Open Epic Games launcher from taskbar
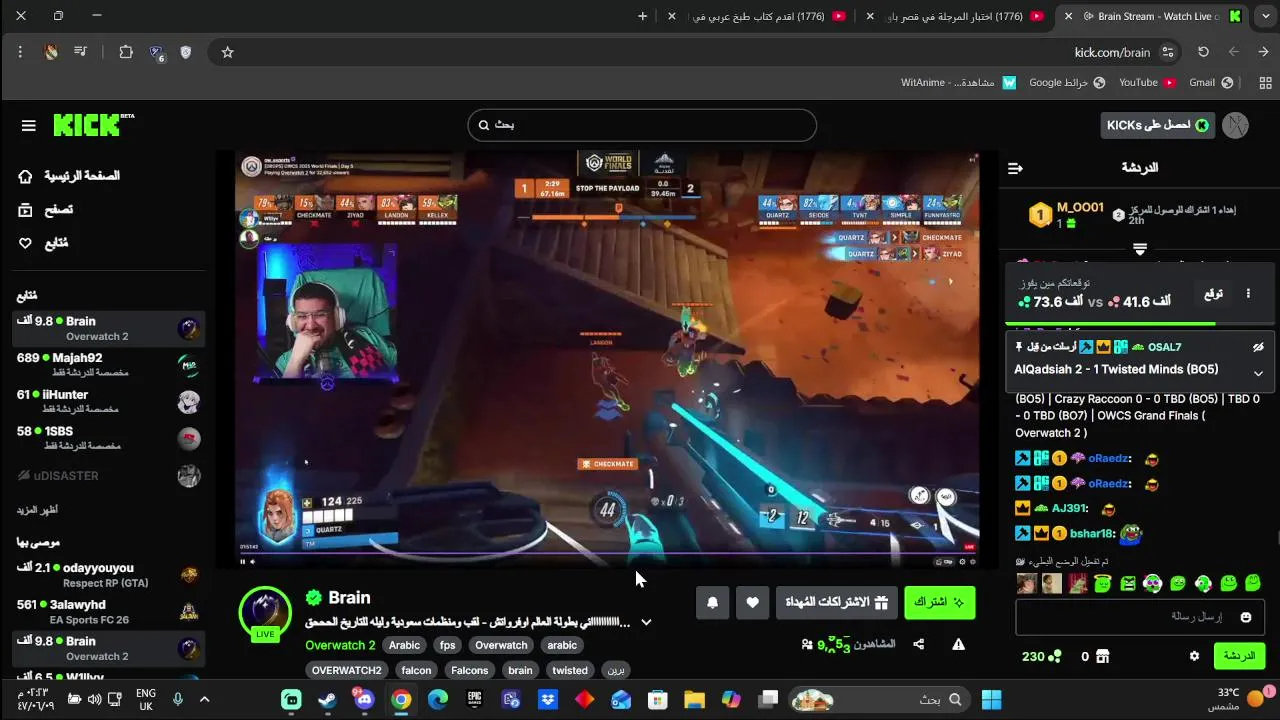 coord(474,699)
